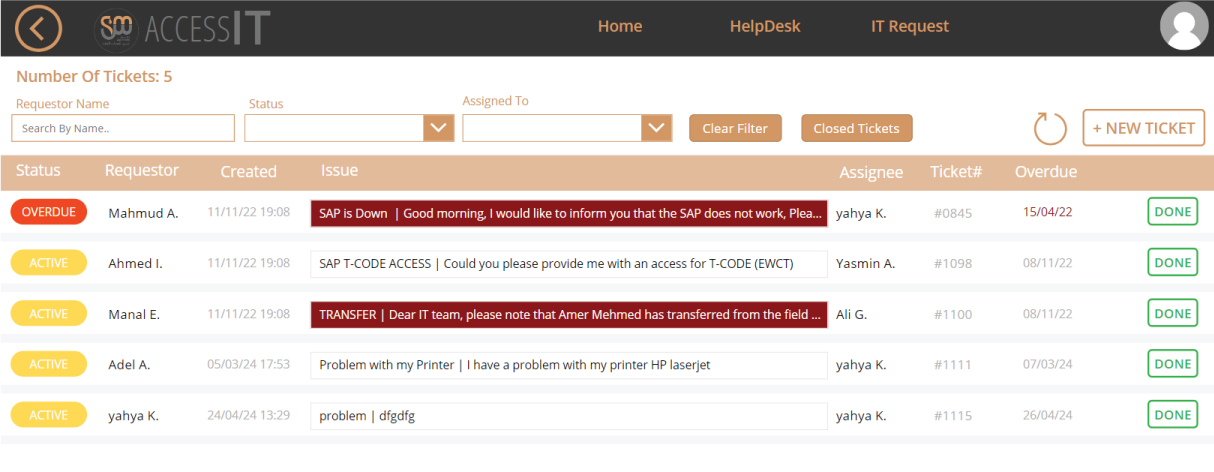1214x472 pixels.
Task: Expand the Status filter dropdown arrow
Action: [x=439, y=128]
